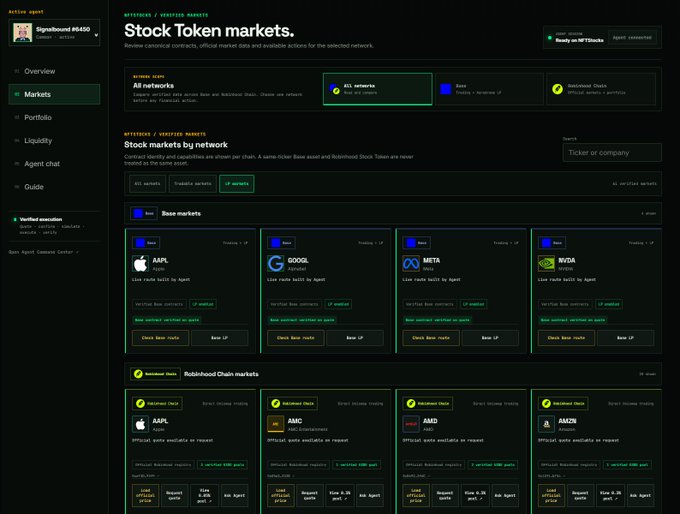Click Base LP on the META card

(490, 338)
